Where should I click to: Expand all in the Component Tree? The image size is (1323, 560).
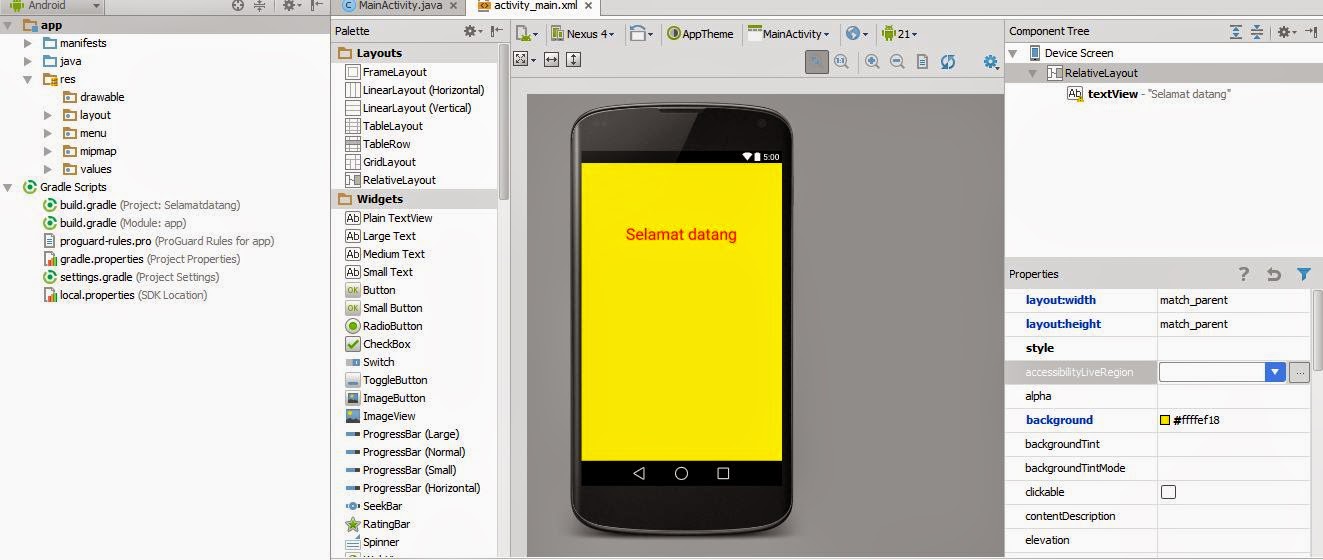click(1236, 32)
